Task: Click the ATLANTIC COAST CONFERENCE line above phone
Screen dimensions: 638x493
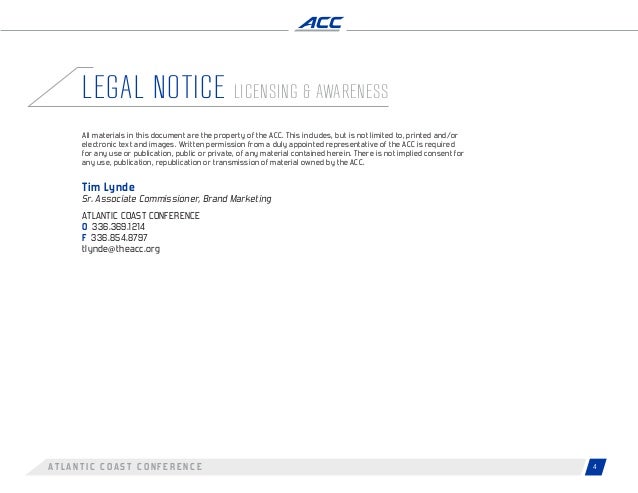Action: 141,216
